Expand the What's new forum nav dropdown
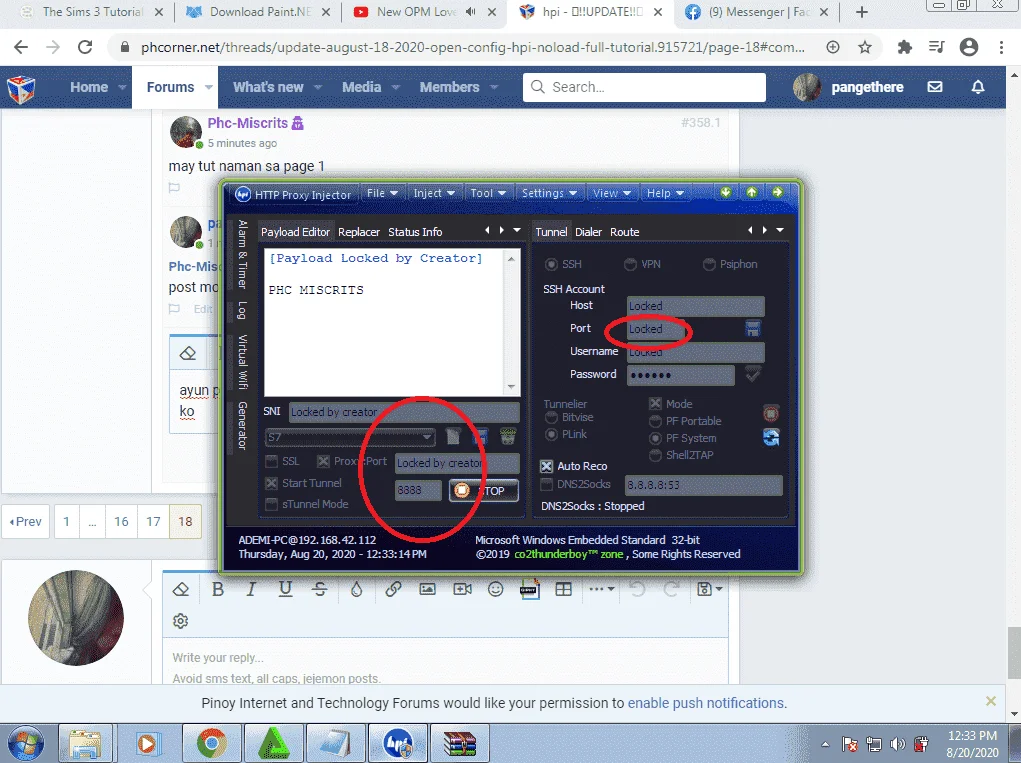1021x763 pixels. [318, 87]
